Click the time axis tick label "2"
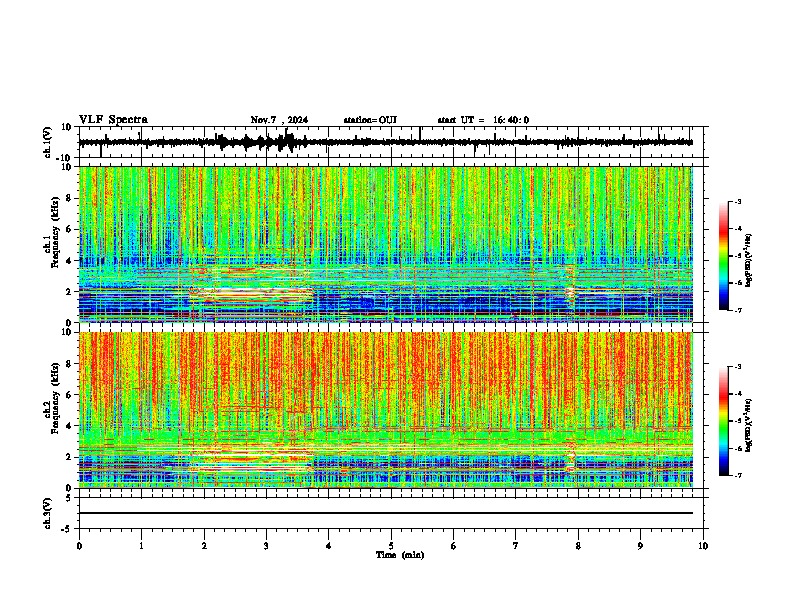This screenshot has width=792, height=612. pos(204,546)
